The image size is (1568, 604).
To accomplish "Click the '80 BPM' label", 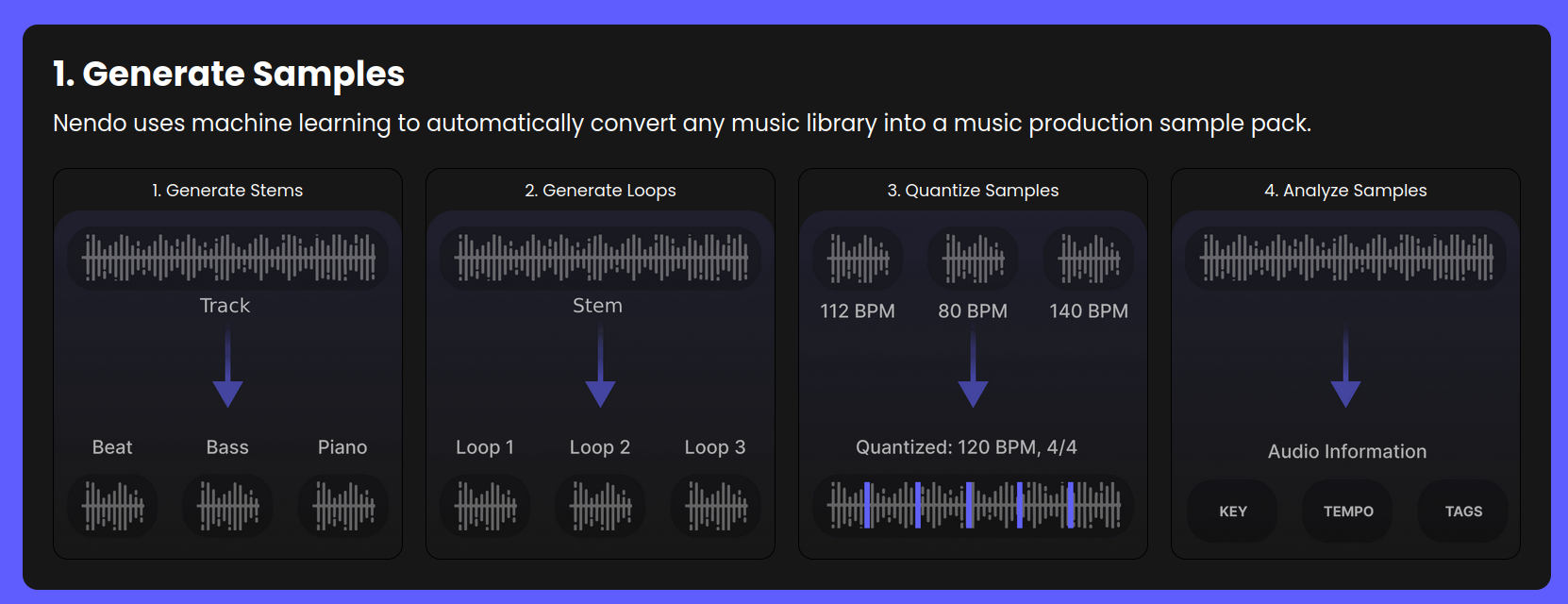I will click(x=973, y=311).
